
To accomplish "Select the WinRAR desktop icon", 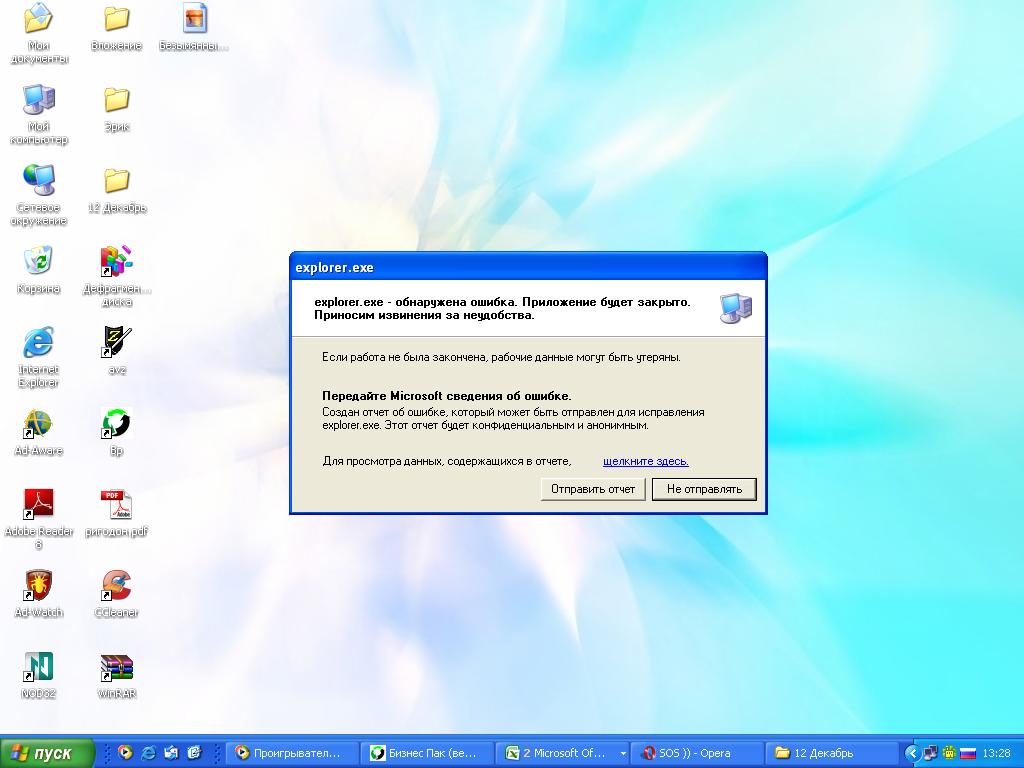I will point(116,667).
